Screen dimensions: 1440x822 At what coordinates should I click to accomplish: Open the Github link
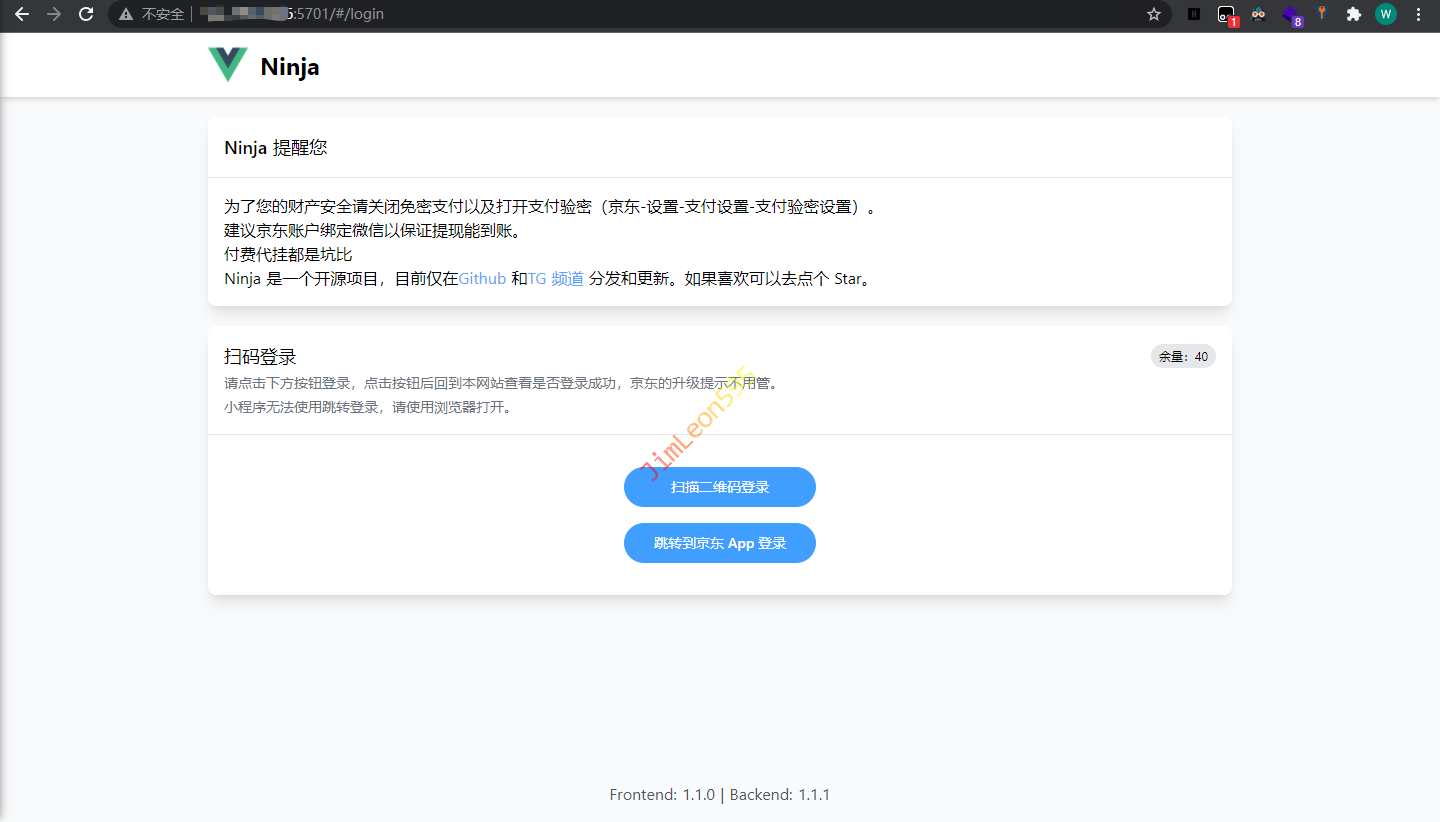[x=482, y=278]
